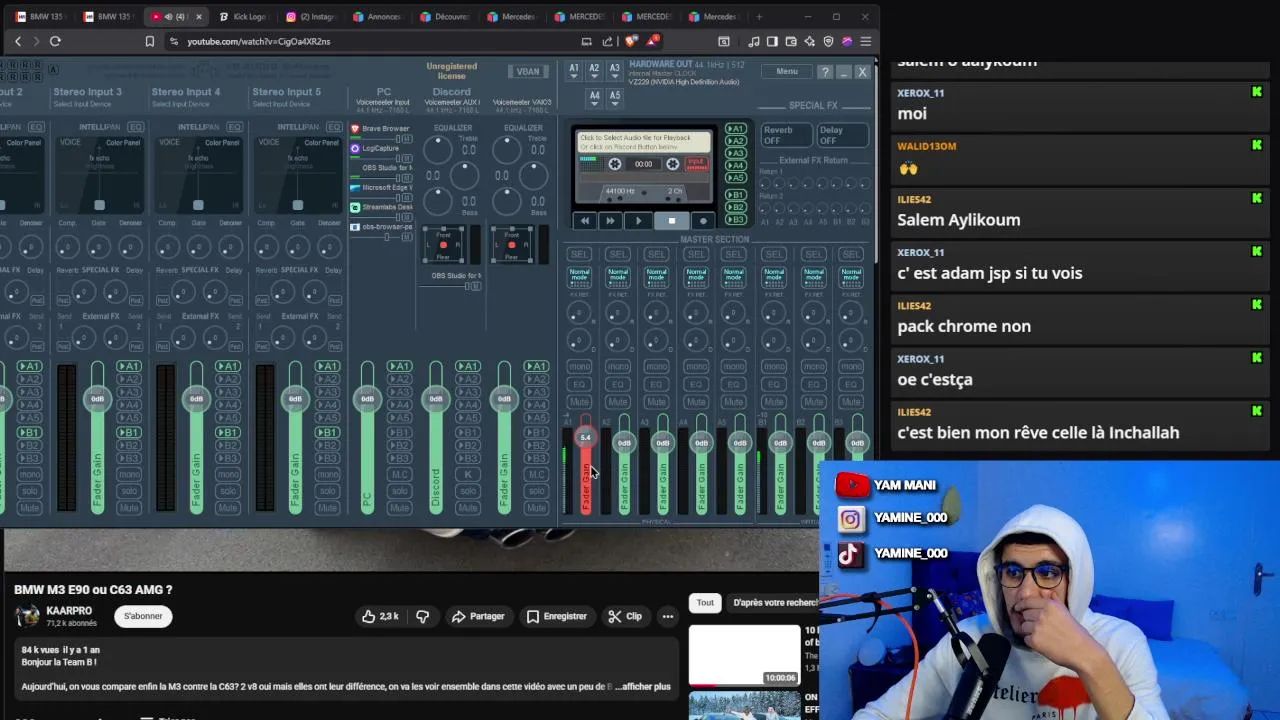Turn on Delay in Special FX
1280x720 pixels.
pyautogui.click(x=842, y=135)
